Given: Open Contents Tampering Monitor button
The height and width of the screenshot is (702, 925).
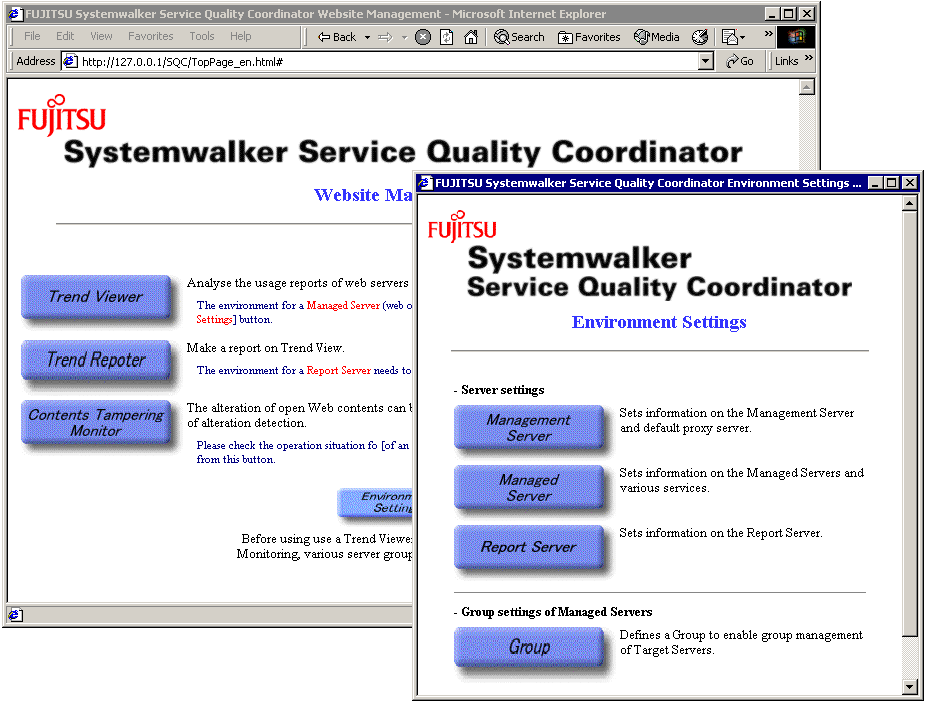Looking at the screenshot, I should 96,422.
